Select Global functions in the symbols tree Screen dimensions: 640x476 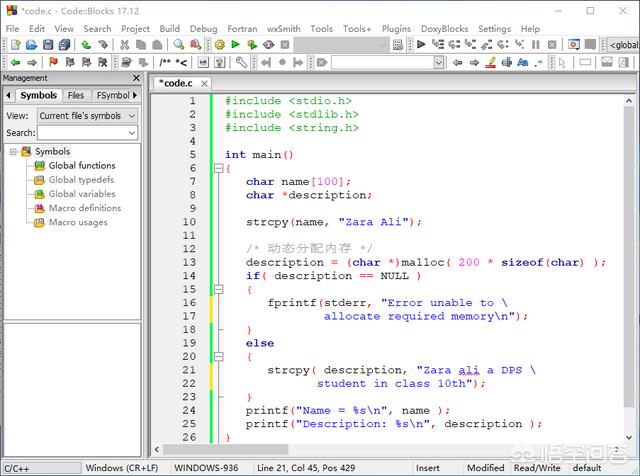(x=81, y=166)
